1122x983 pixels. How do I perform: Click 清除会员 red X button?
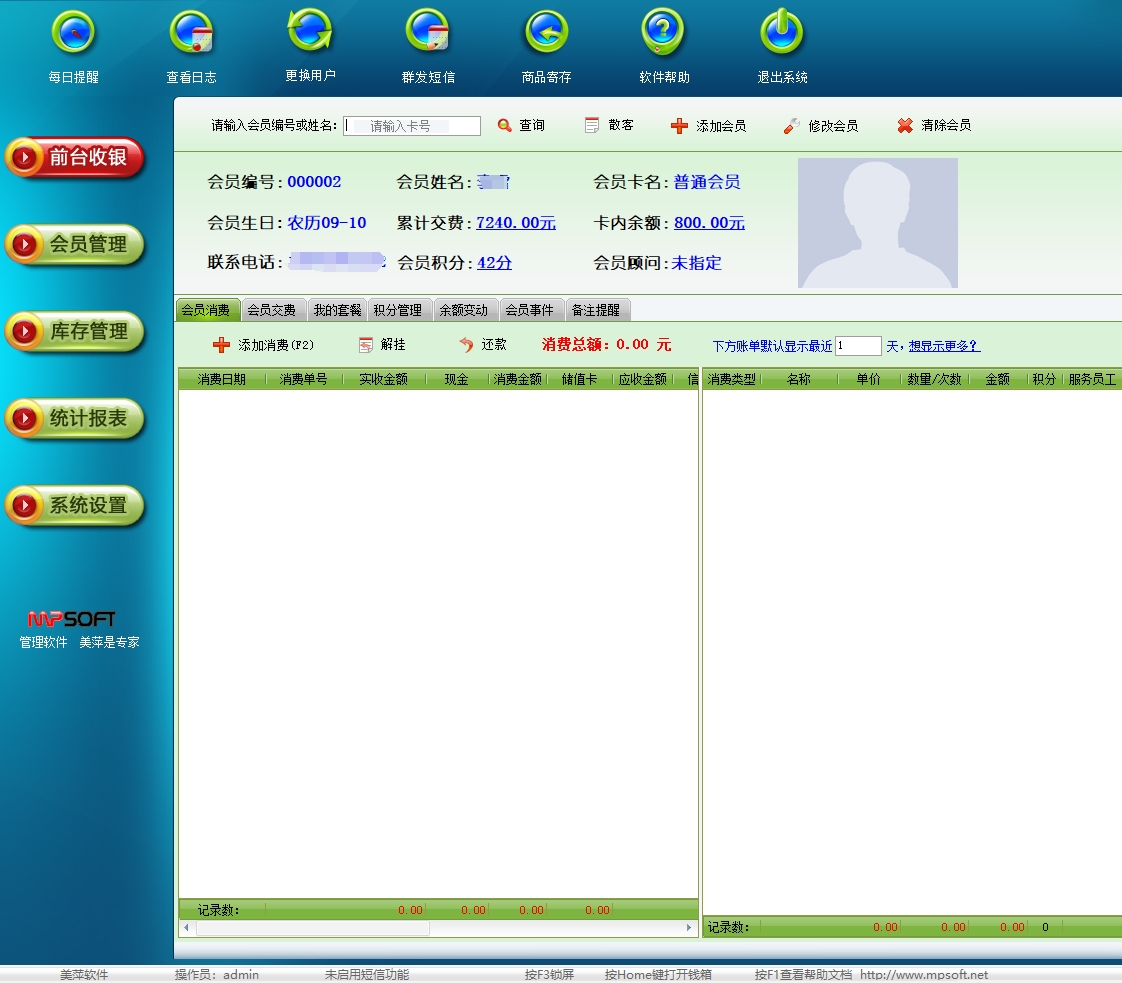click(x=933, y=126)
